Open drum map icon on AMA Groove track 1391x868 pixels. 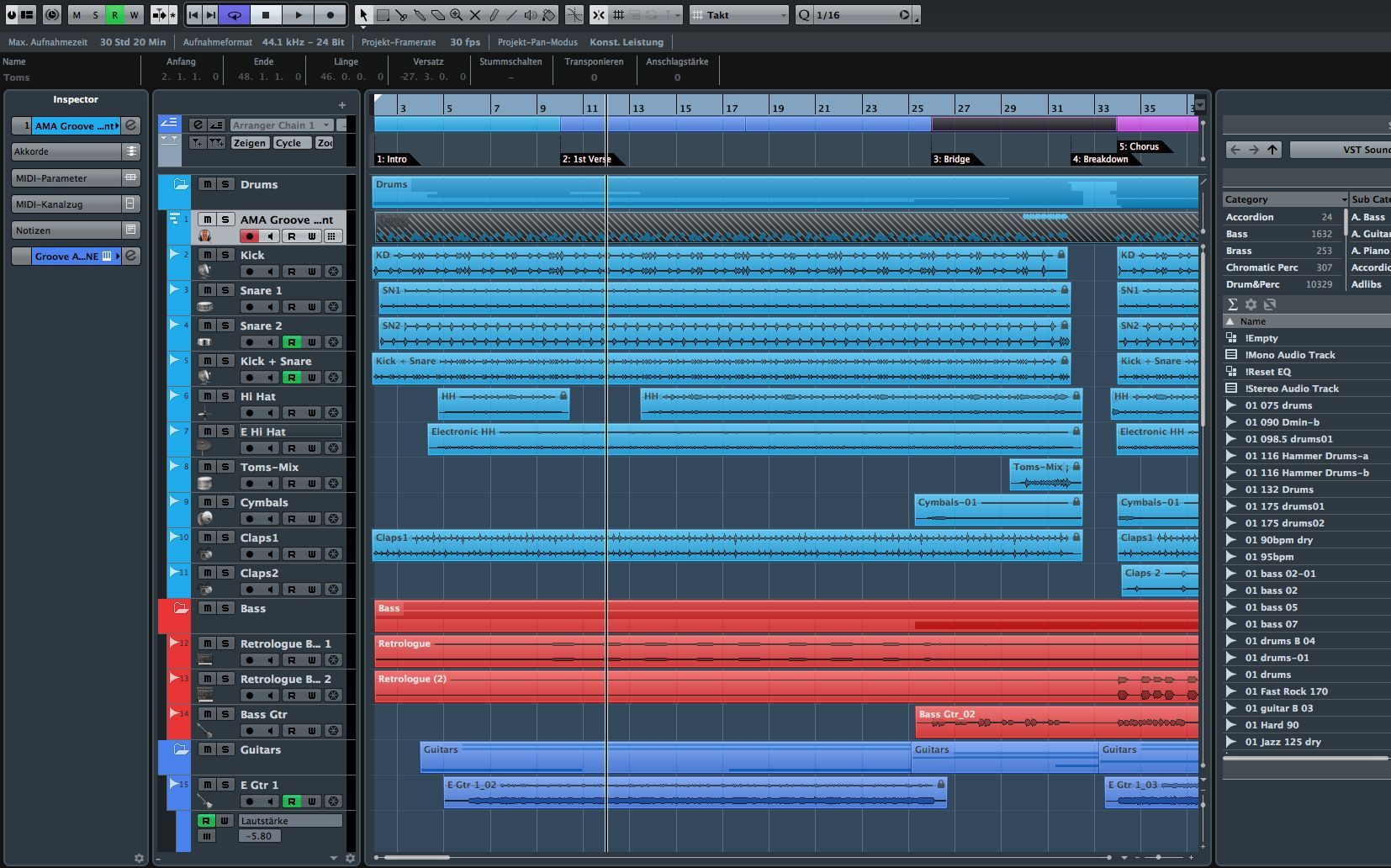(x=333, y=236)
